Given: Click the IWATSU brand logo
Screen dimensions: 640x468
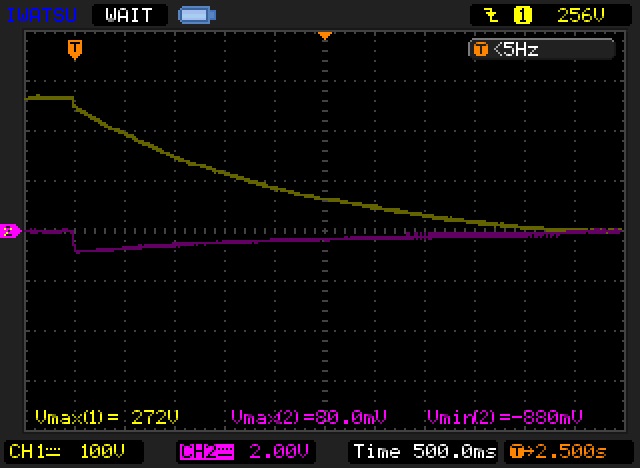Looking at the screenshot, I should 42,16.
